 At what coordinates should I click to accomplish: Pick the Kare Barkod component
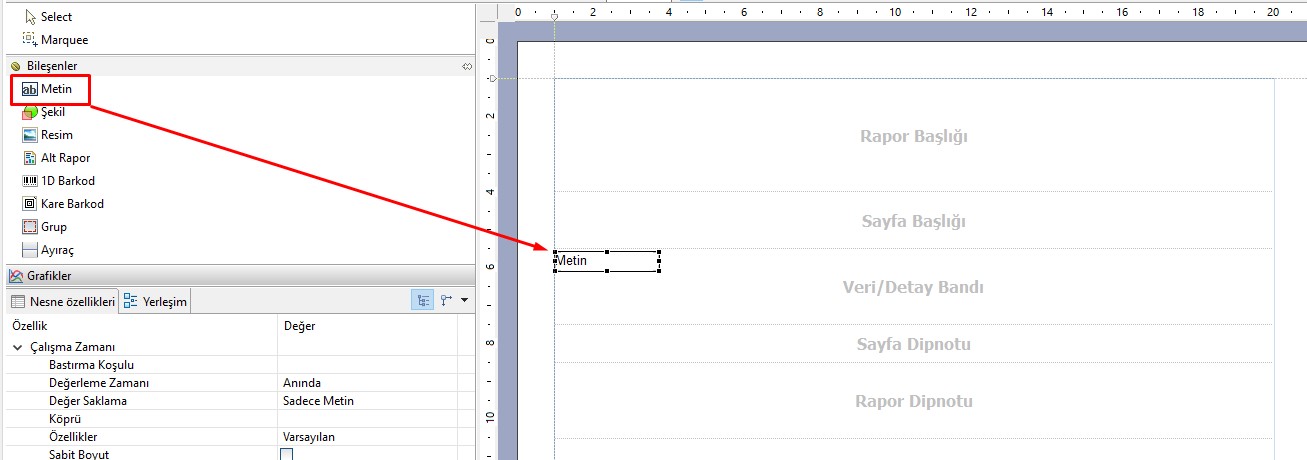(x=63, y=204)
